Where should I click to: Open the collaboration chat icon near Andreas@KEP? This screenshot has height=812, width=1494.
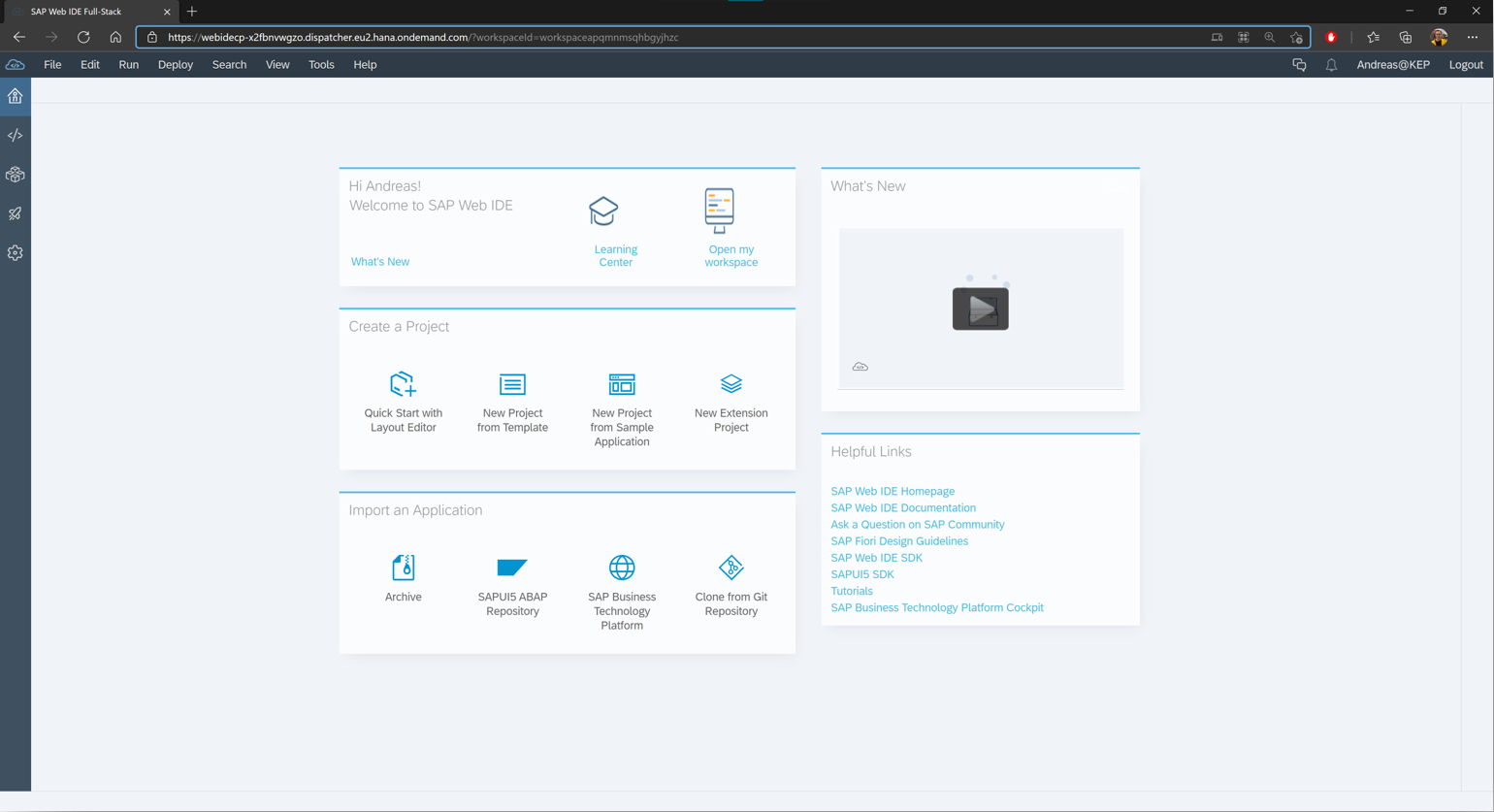pyautogui.click(x=1298, y=65)
